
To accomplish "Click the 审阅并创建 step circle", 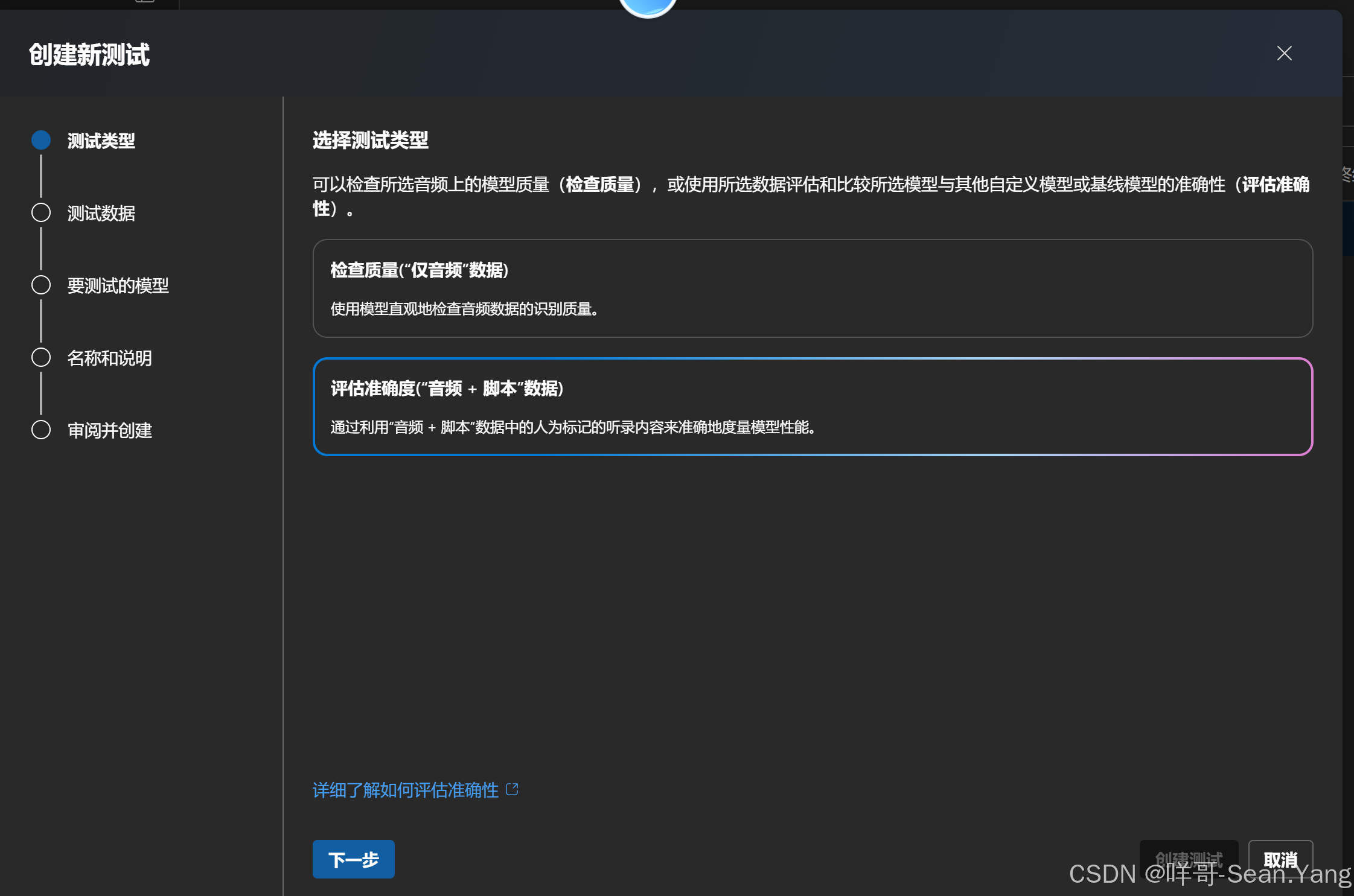I will click(x=40, y=430).
